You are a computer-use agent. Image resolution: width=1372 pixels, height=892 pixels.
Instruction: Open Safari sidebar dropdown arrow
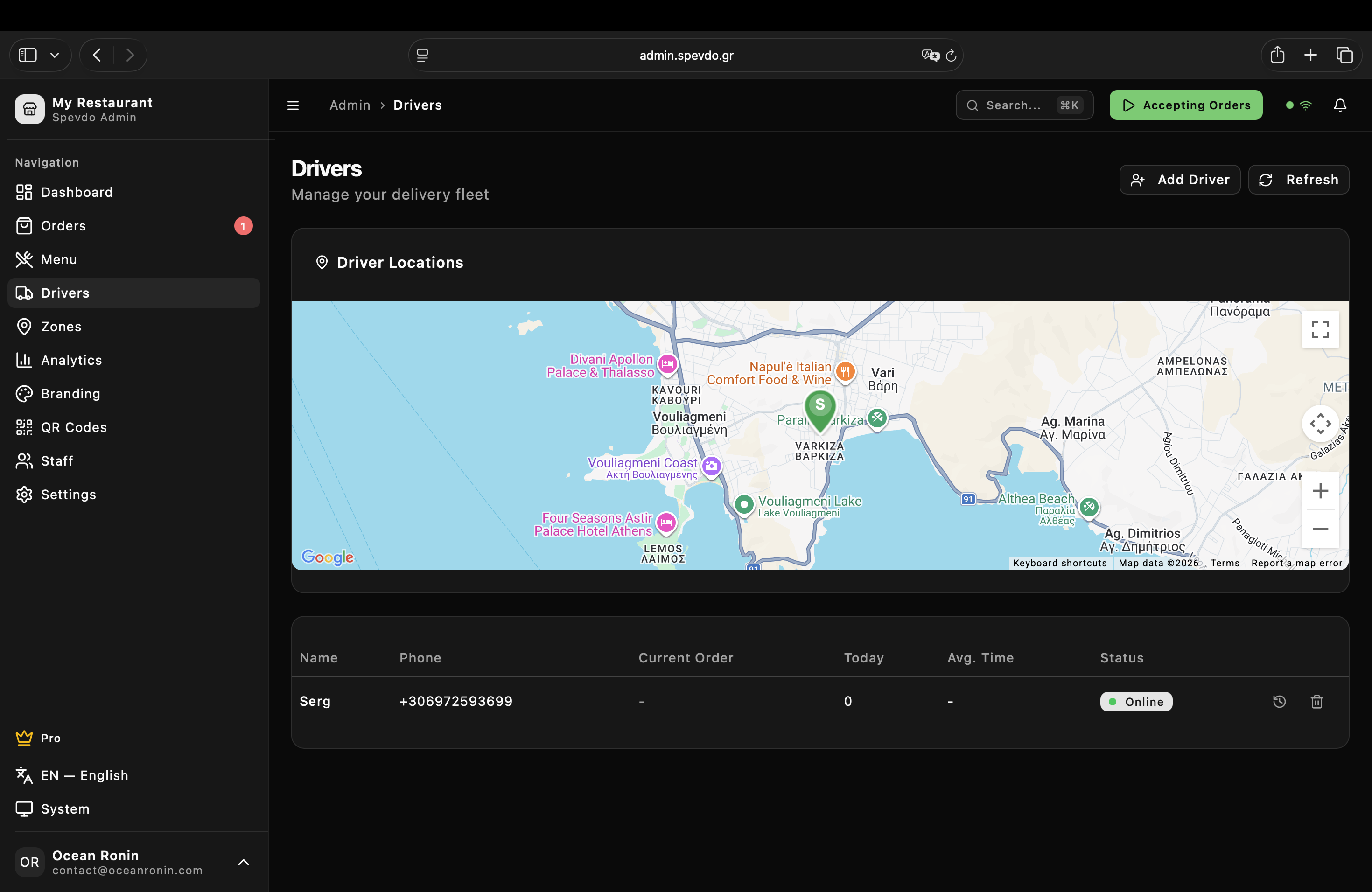click(55, 56)
